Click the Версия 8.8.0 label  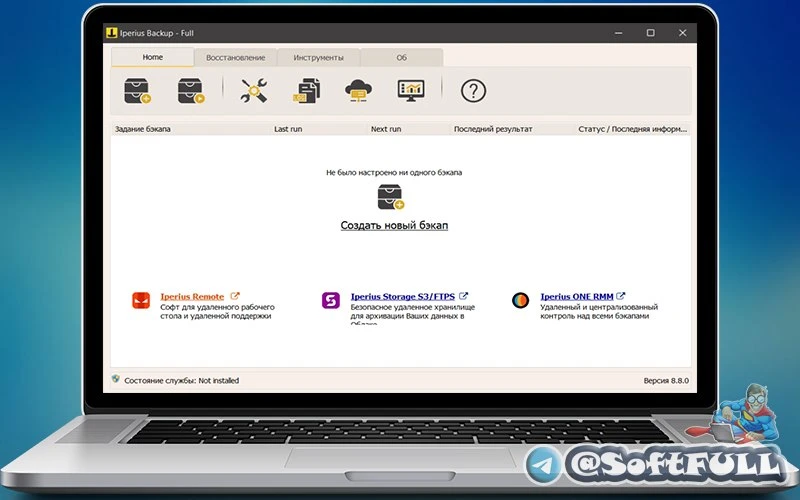coord(666,381)
